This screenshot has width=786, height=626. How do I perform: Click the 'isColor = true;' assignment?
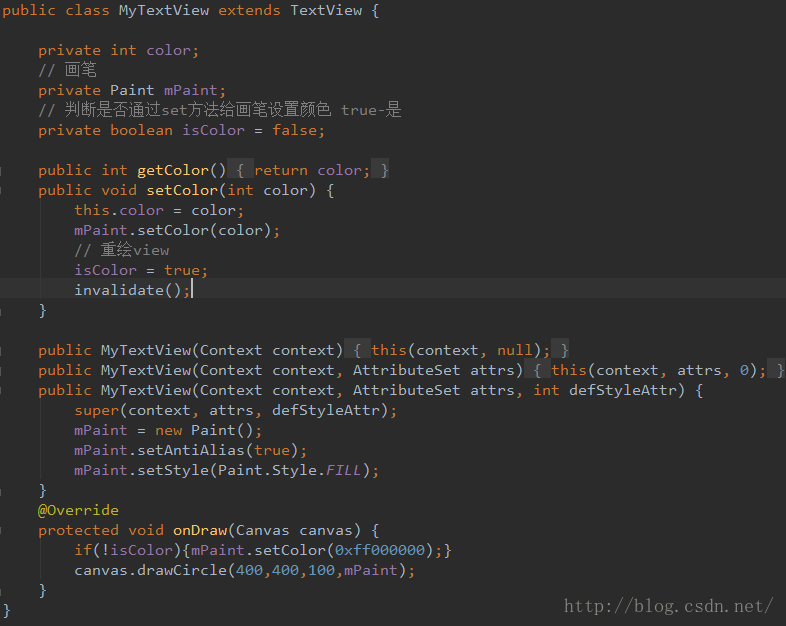click(x=141, y=271)
